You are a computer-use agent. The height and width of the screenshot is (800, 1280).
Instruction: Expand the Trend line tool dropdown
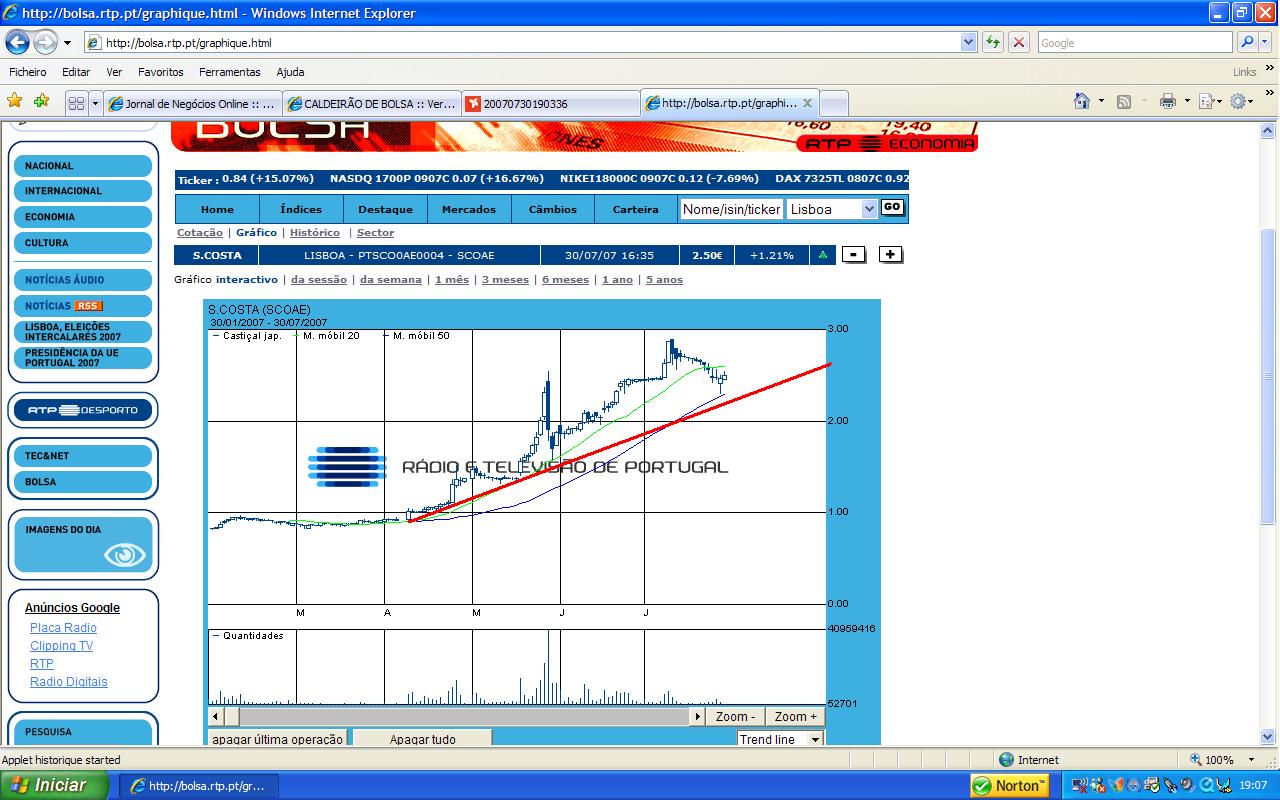click(x=815, y=739)
